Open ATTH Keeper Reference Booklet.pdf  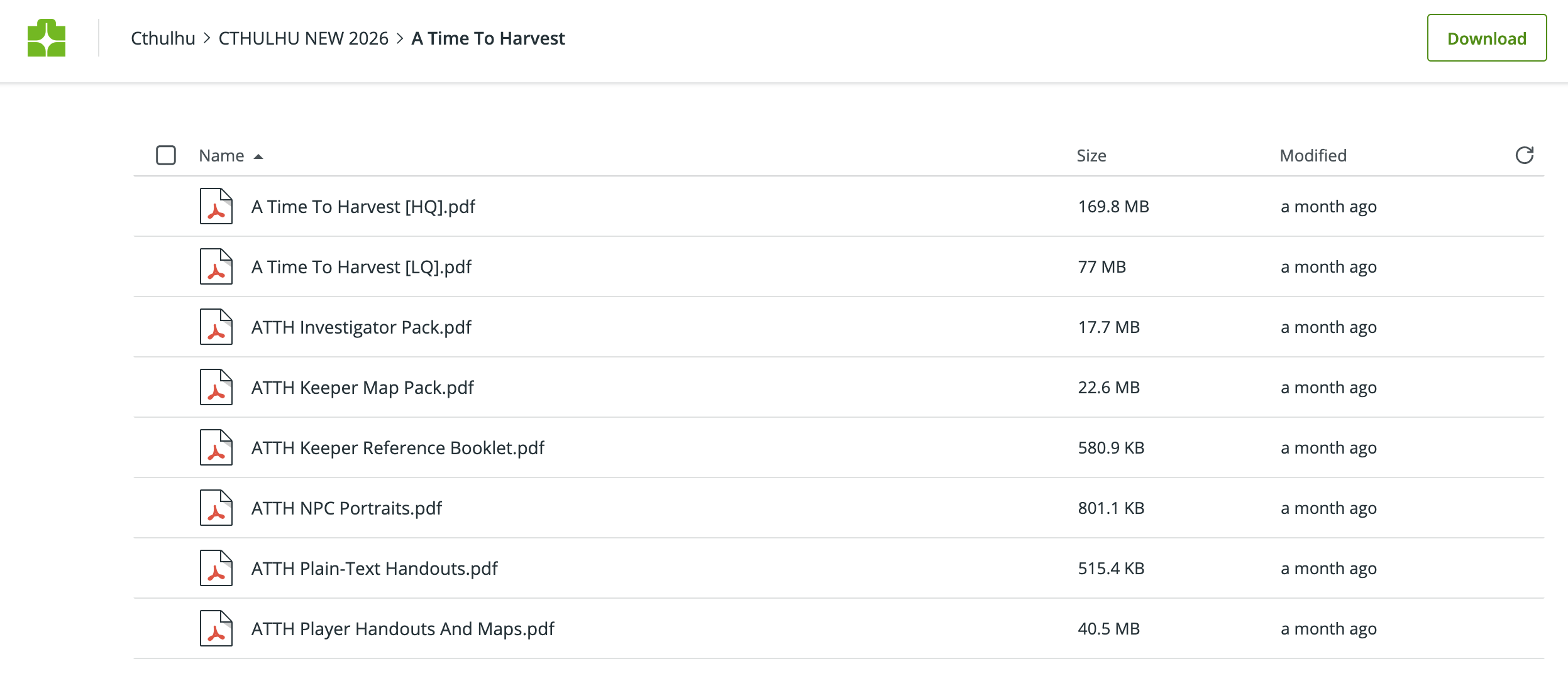(397, 448)
